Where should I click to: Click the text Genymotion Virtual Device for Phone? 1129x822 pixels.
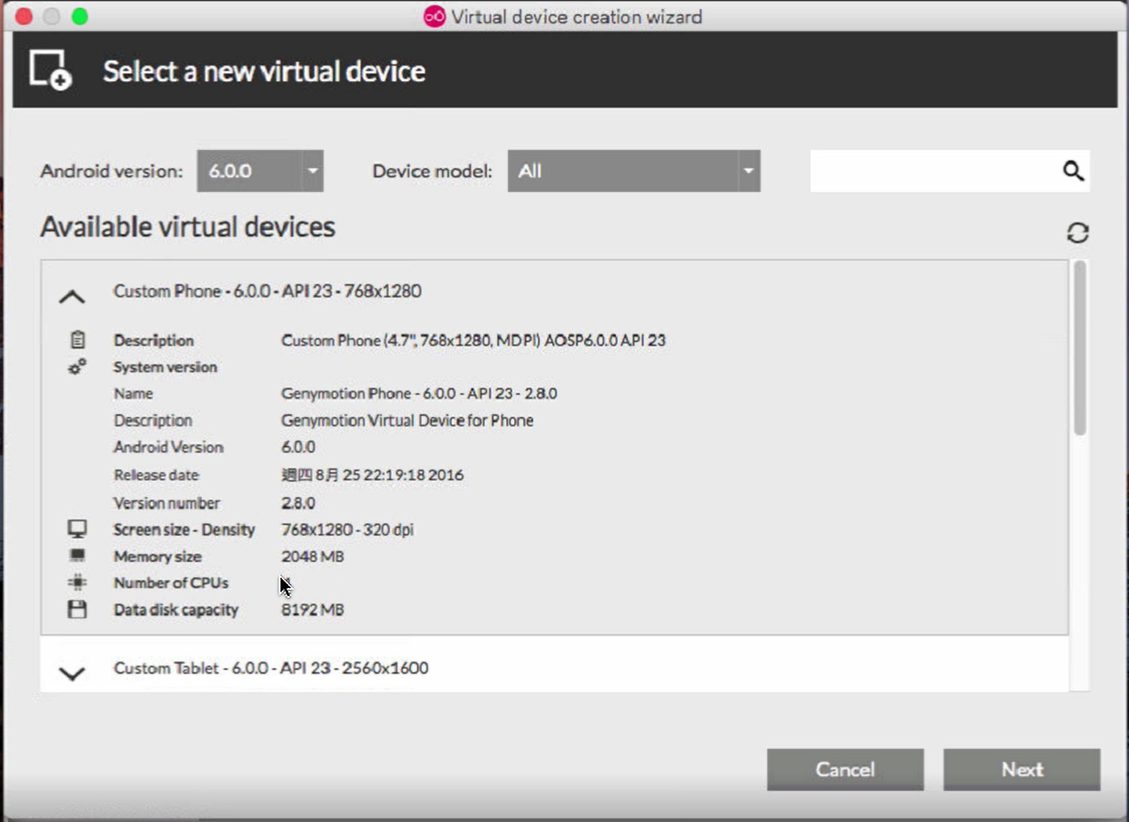[407, 420]
